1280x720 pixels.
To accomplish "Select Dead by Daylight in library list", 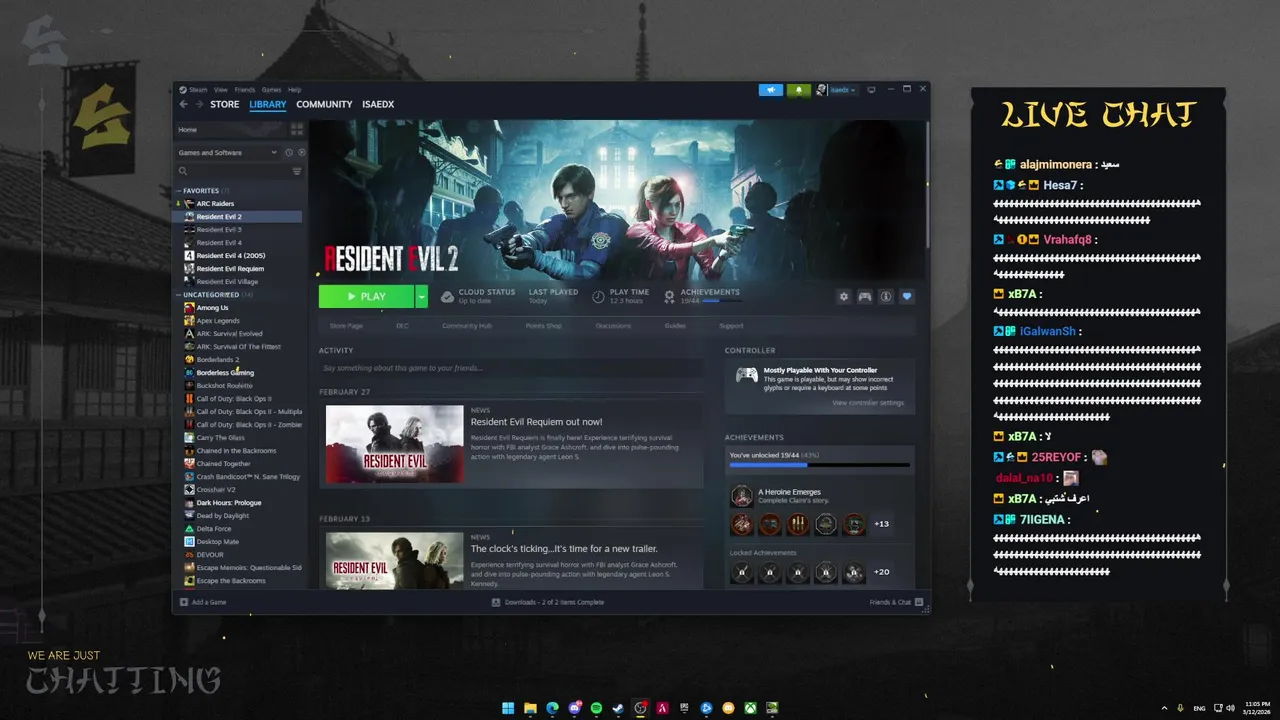I will pyautogui.click(x=222, y=516).
